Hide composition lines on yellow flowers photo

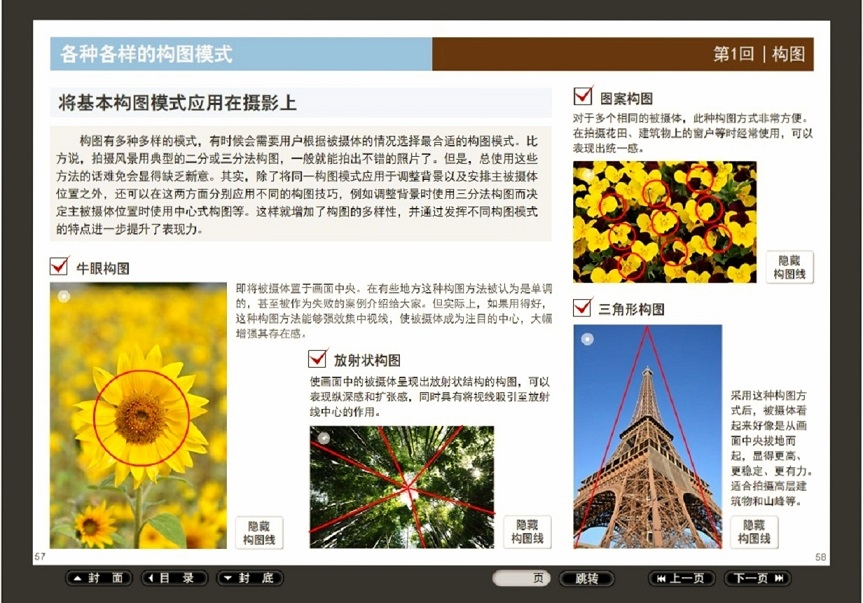coord(790,267)
